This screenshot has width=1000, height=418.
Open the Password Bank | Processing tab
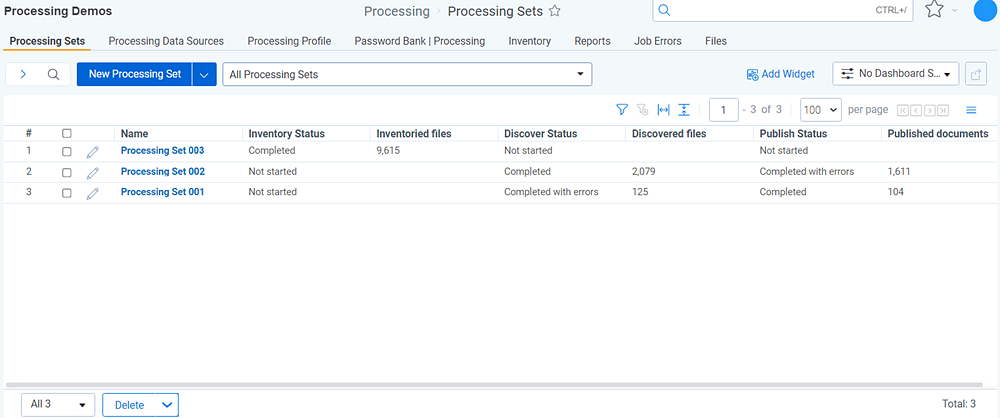click(x=420, y=41)
